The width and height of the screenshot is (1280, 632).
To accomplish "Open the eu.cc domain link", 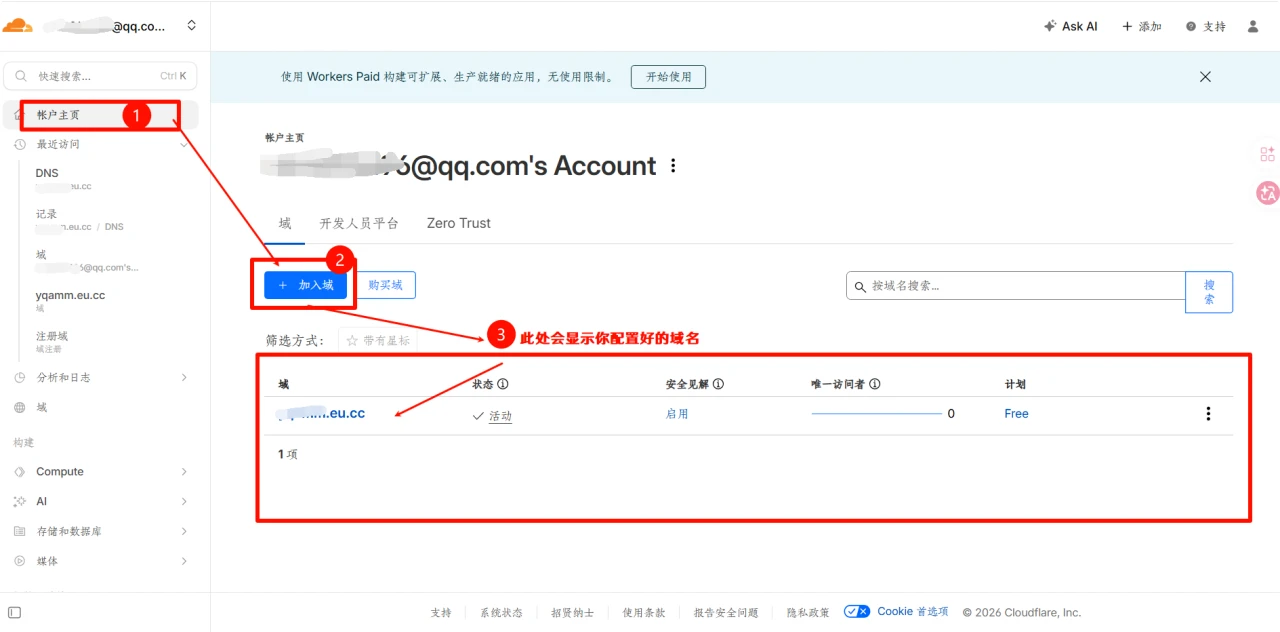I will pyautogui.click(x=322, y=413).
